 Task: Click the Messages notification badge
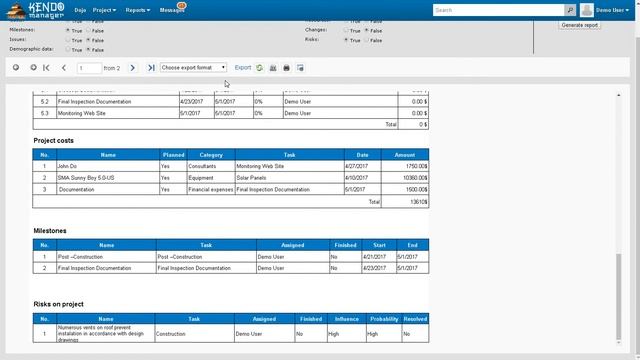[x=182, y=6]
